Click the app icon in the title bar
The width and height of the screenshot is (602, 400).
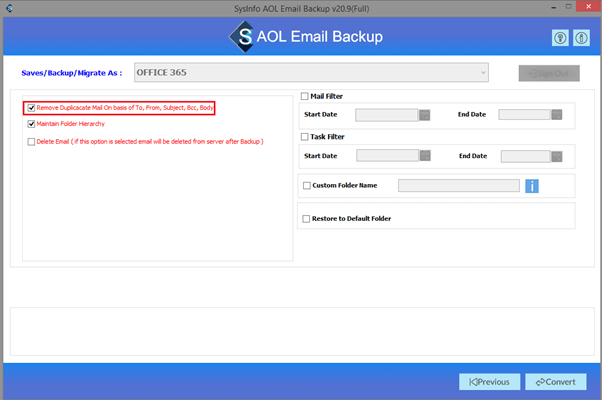tap(8, 8)
